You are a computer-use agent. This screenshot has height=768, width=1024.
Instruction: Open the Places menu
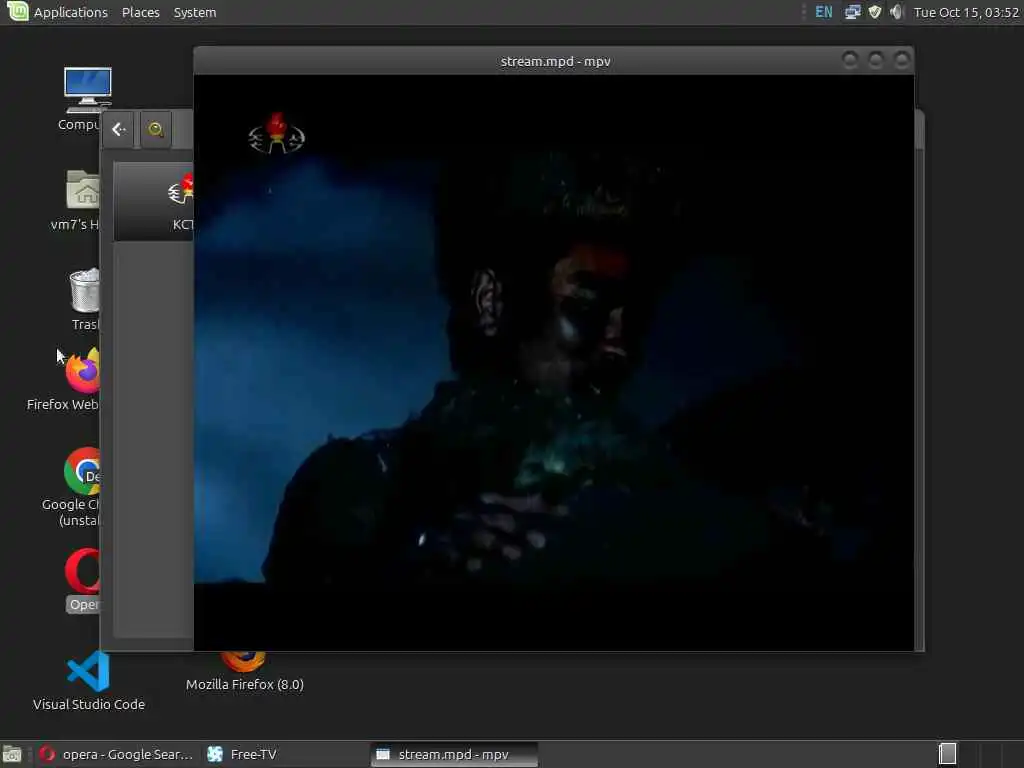(140, 12)
